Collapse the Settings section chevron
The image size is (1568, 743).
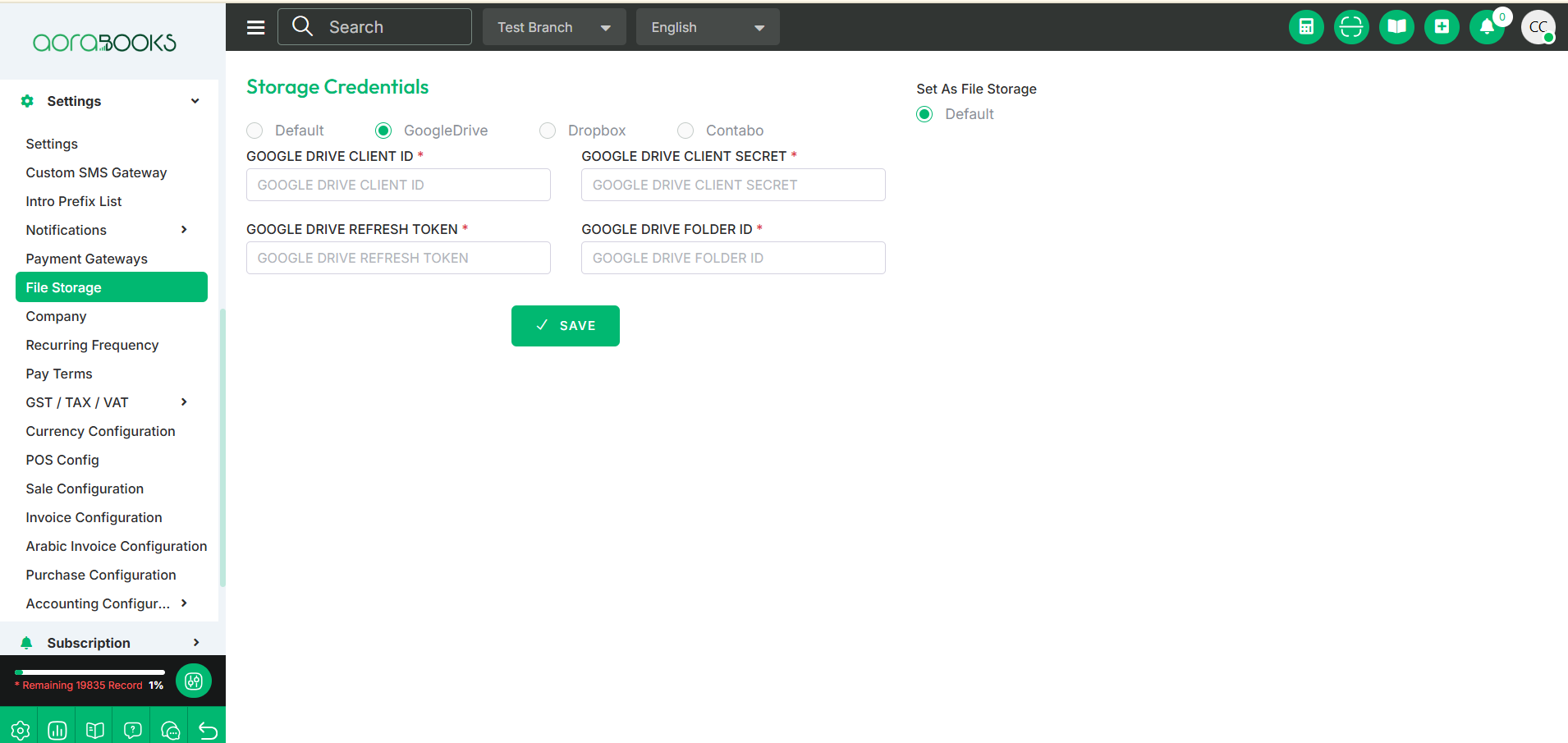coord(195,101)
